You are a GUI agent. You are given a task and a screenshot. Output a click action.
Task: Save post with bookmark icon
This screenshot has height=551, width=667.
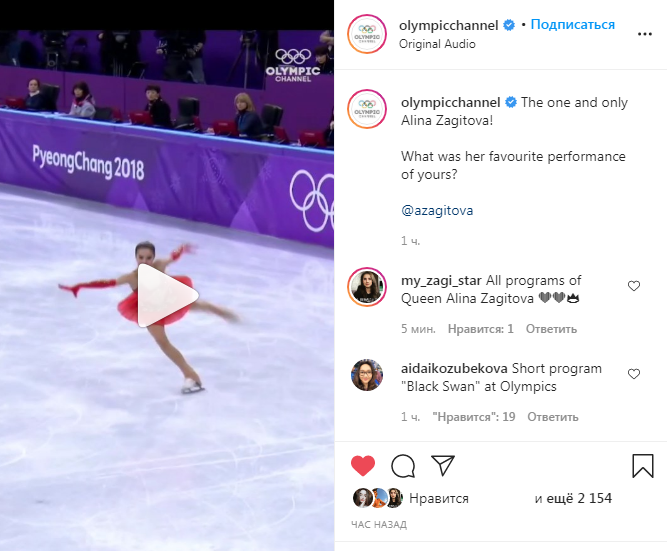coord(642,466)
